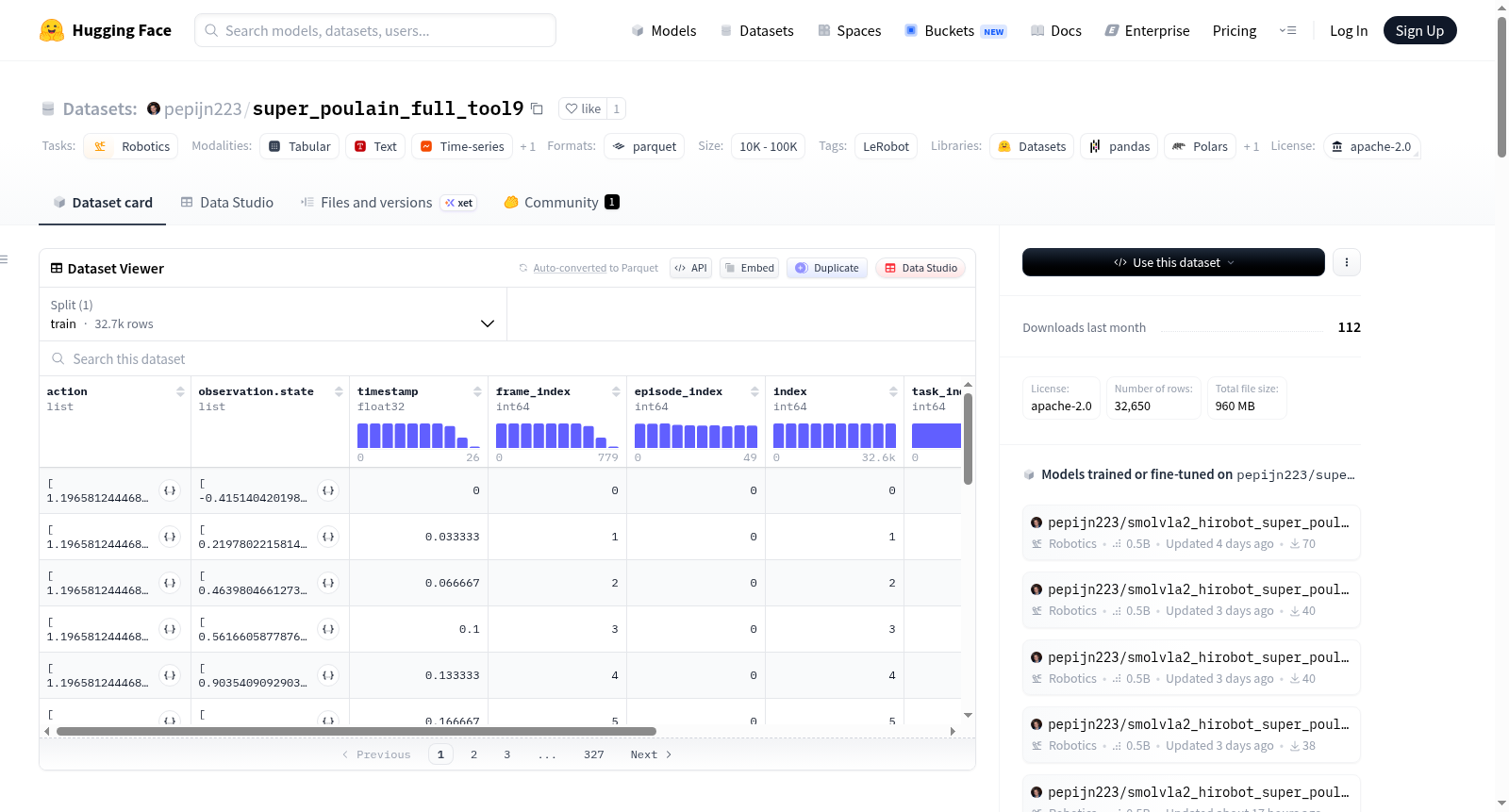Click the page's vertical scrollbar
The height and width of the screenshot is (812, 1509).
tap(1501, 87)
